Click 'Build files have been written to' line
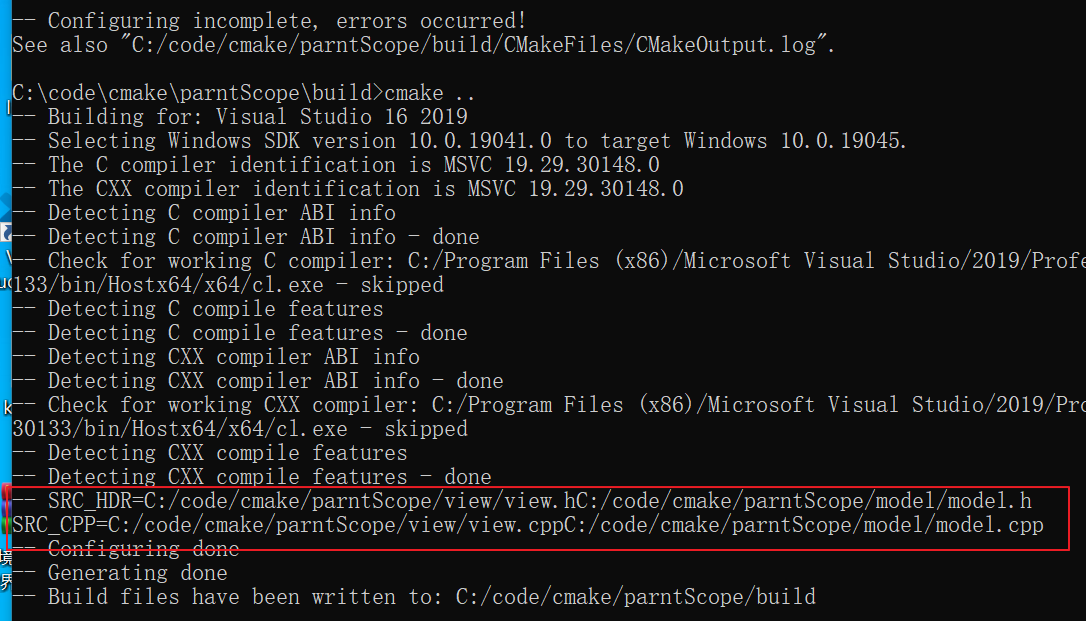 pos(414,597)
